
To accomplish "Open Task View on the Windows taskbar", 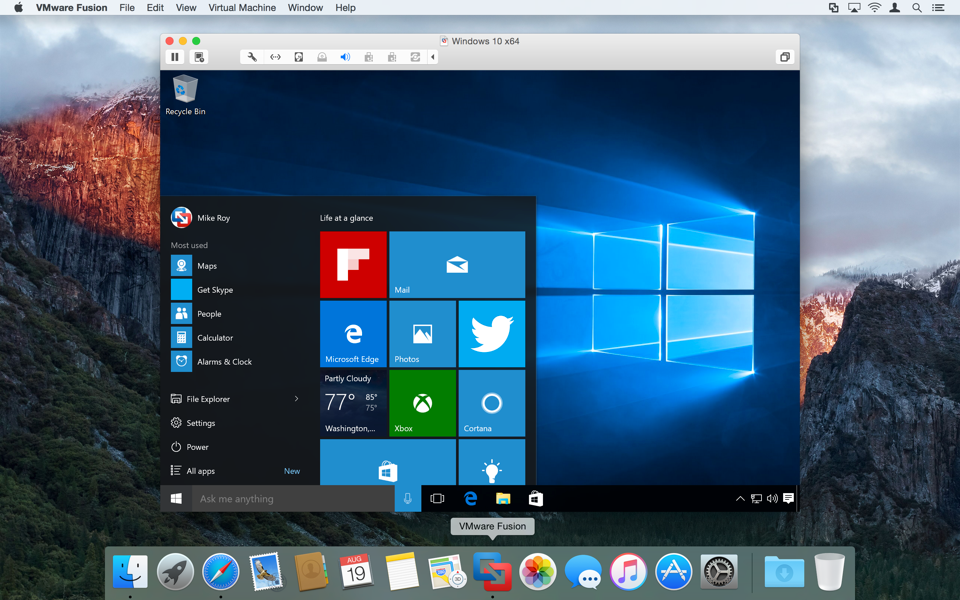I will 437,497.
